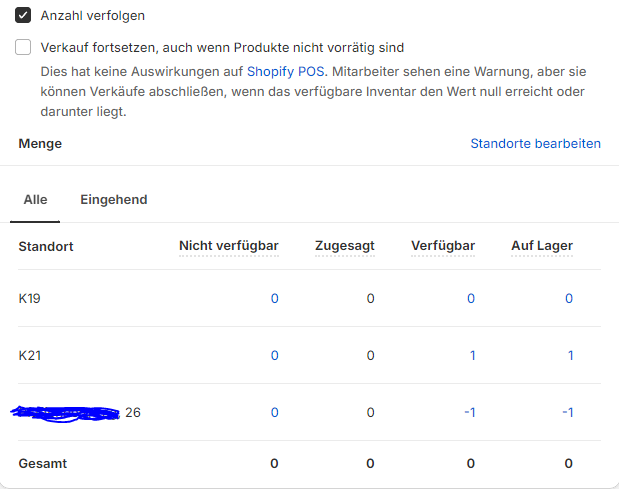The width and height of the screenshot is (619, 489).
Task: Click the "Nicht verfügbar" column header
Action: point(228,246)
